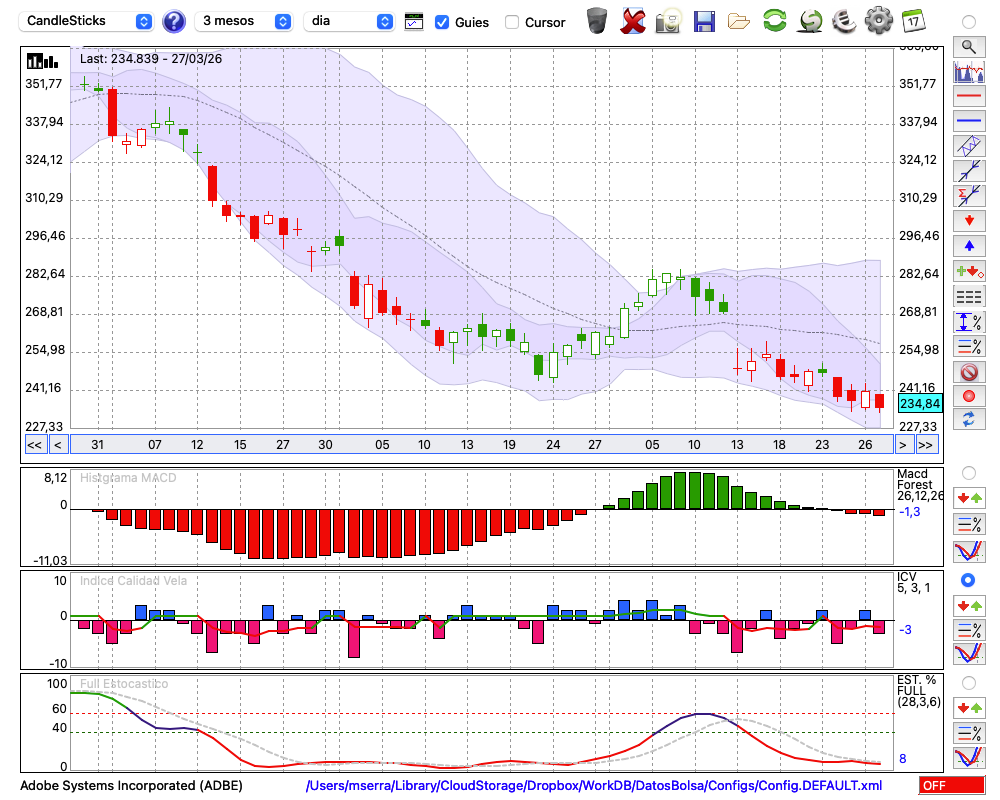Open the CandleSticks chart type dropdown
The width and height of the screenshot is (1000, 800).
(x=88, y=21)
